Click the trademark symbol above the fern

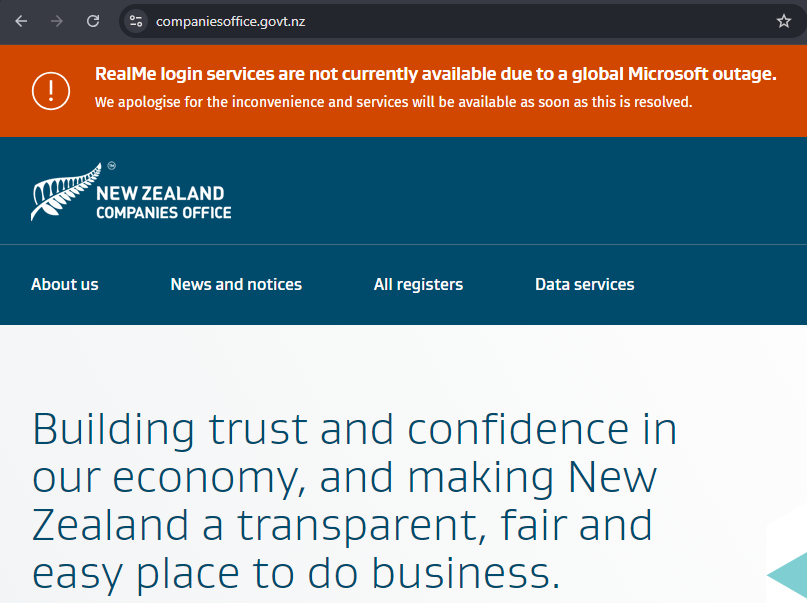[x=112, y=166]
